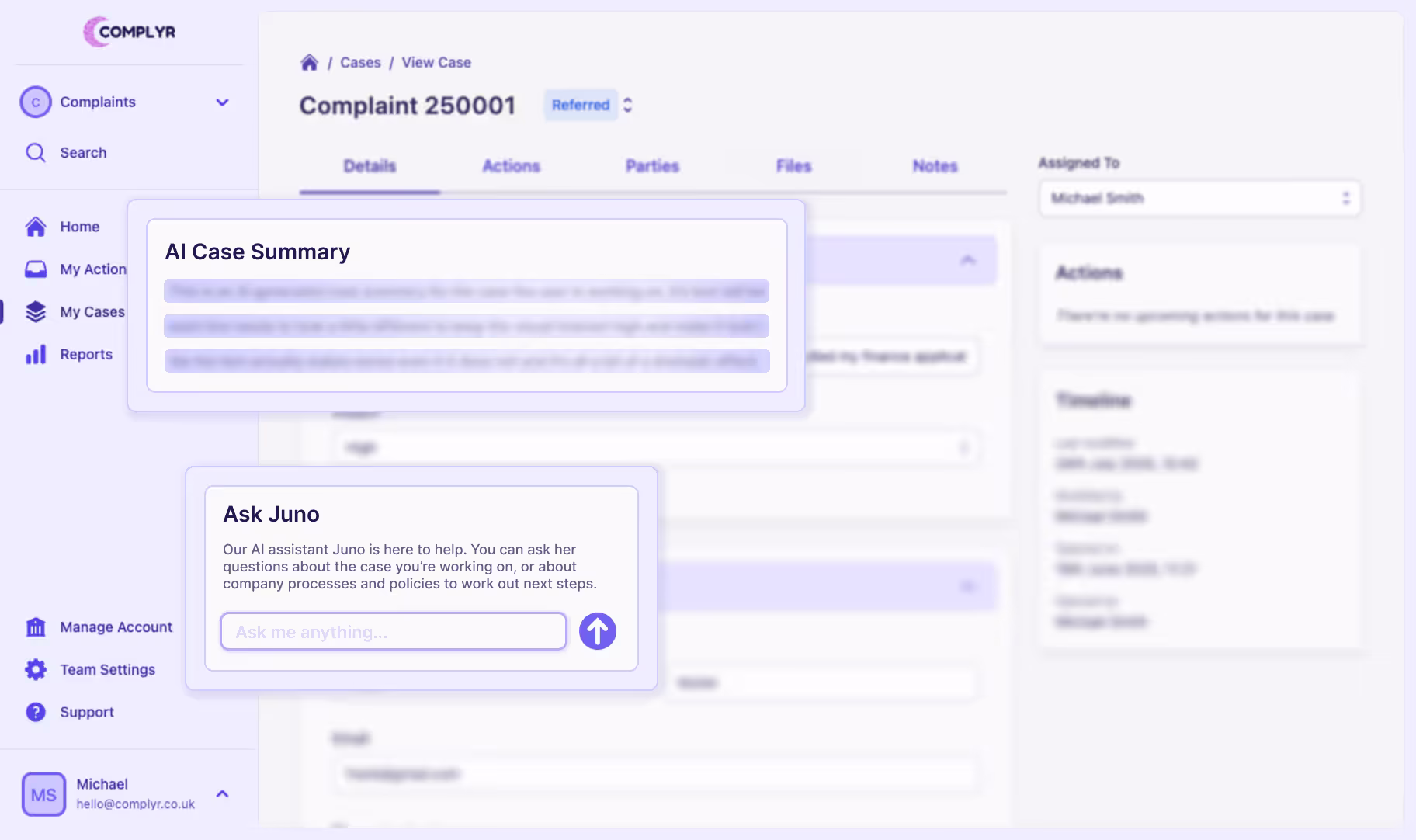1416x840 pixels.
Task: Click the Support help icon
Action: 36,712
